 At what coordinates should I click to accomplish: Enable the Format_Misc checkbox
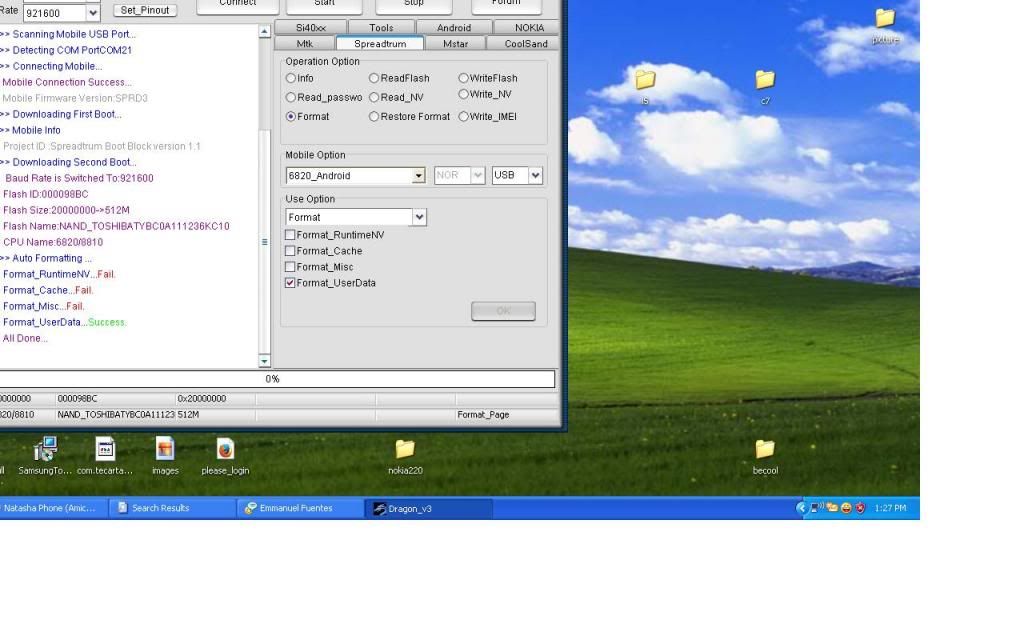pos(290,266)
